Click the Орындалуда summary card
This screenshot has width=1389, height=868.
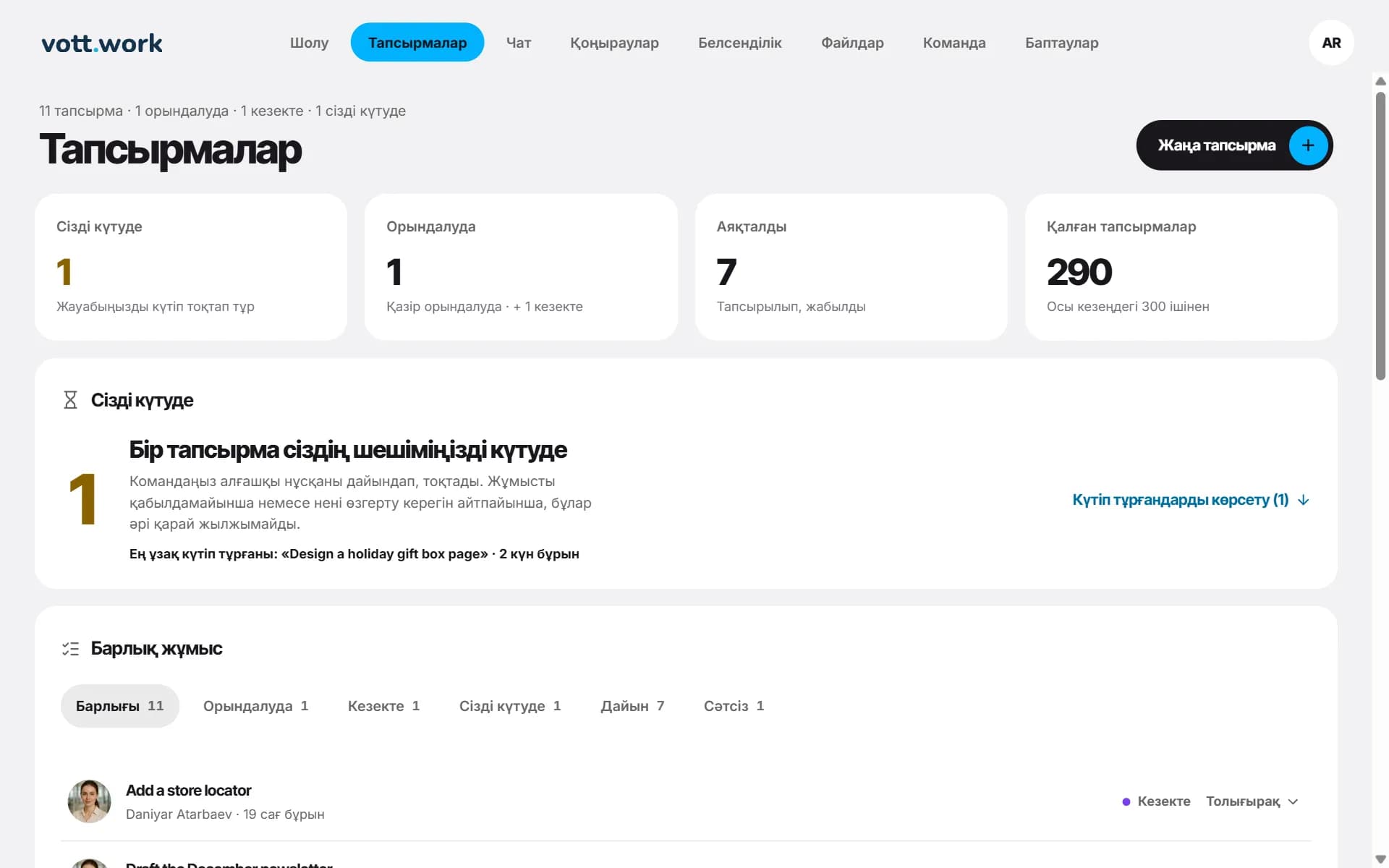tap(521, 267)
